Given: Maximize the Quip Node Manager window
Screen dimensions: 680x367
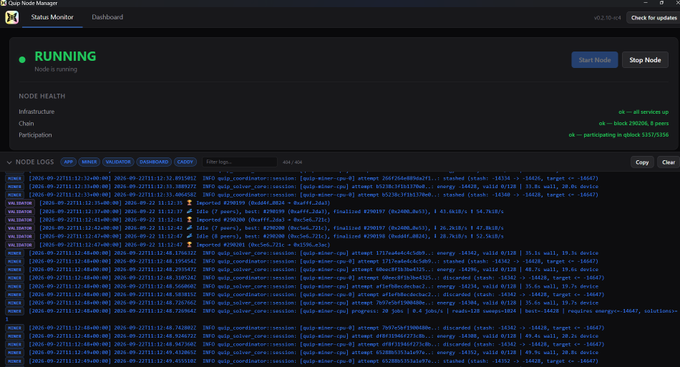Looking at the screenshot, I should click(x=662, y=3).
